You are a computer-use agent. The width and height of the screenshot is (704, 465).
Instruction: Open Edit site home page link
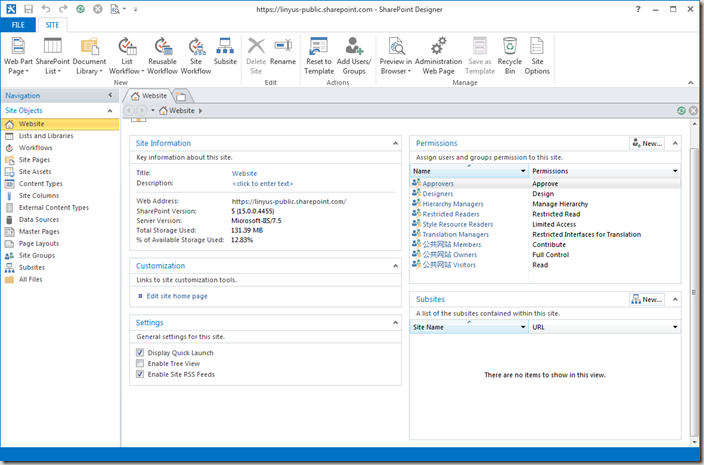177,296
